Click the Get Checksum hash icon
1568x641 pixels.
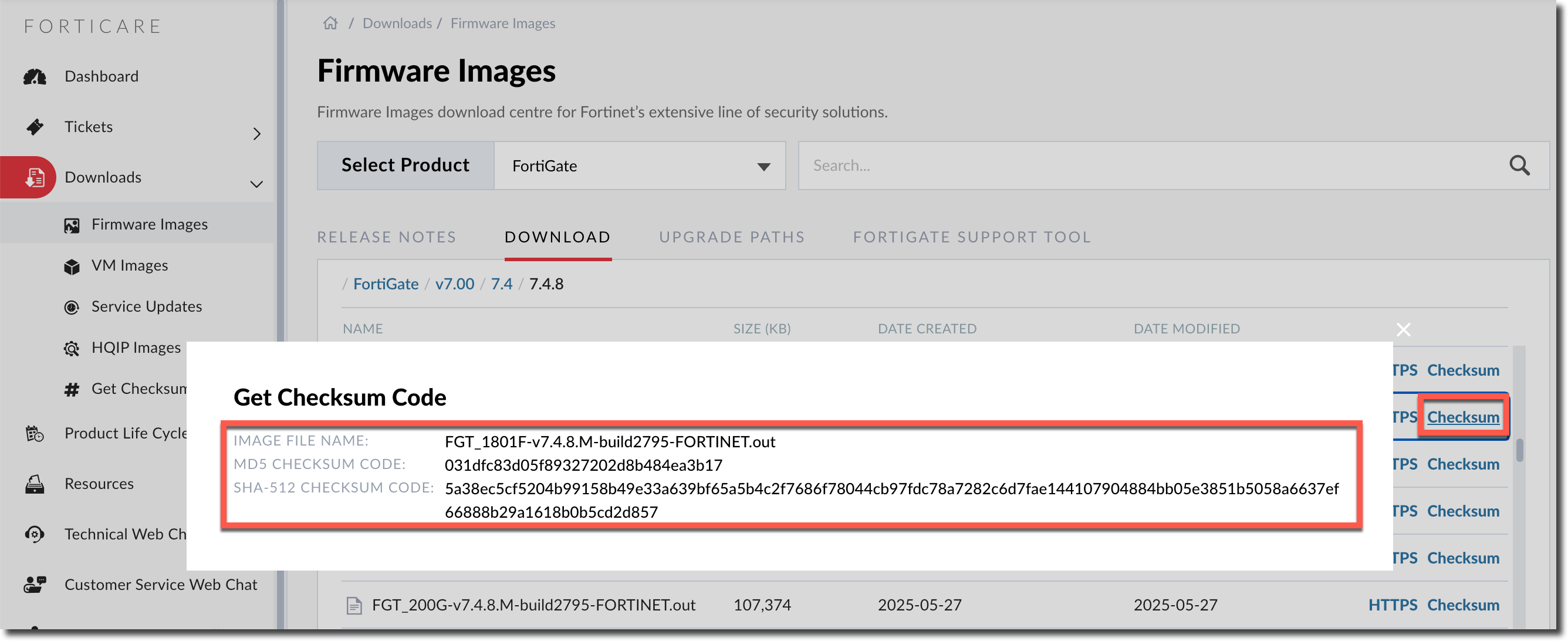coord(72,390)
